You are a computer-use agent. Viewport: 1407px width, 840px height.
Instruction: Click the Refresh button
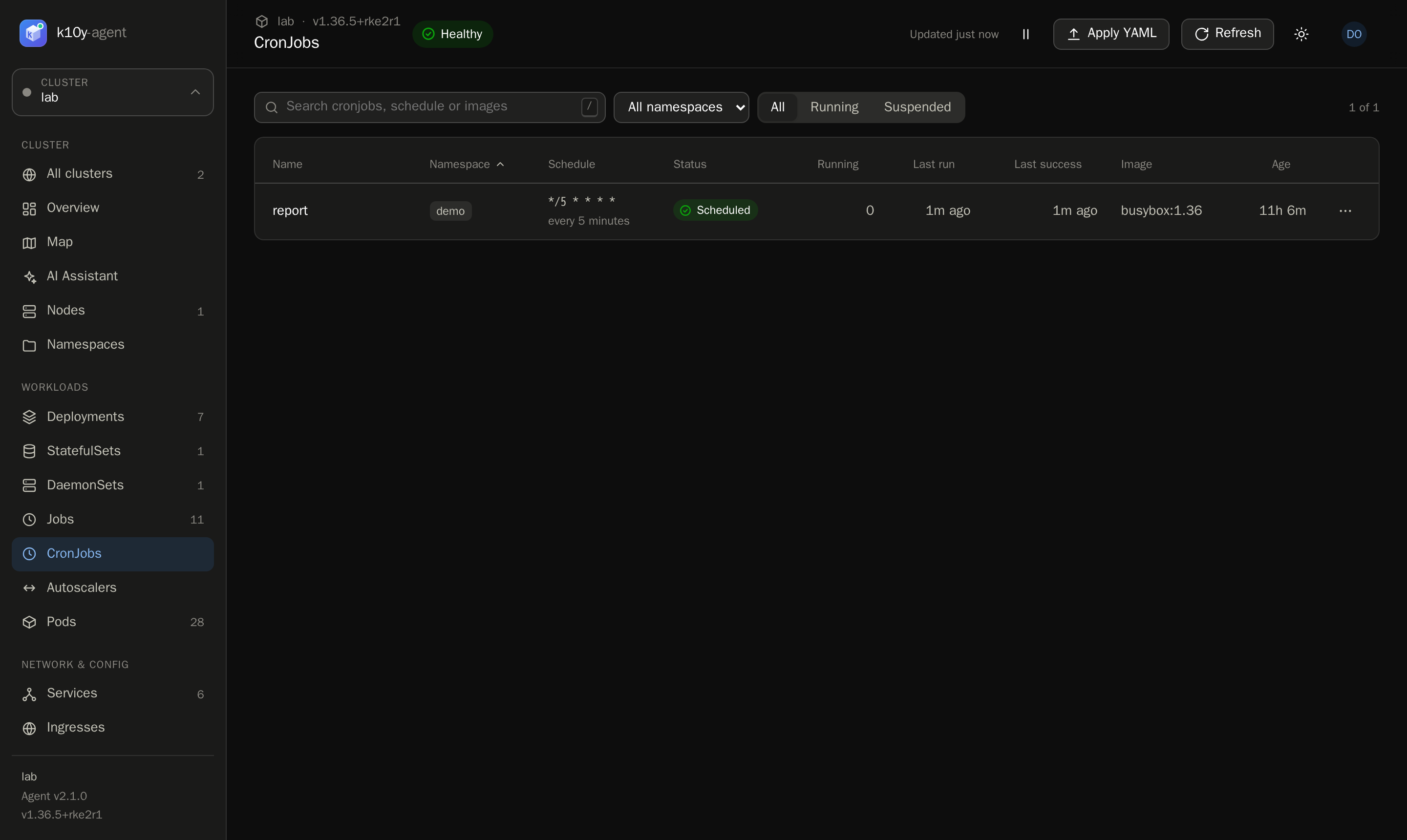[1227, 34]
